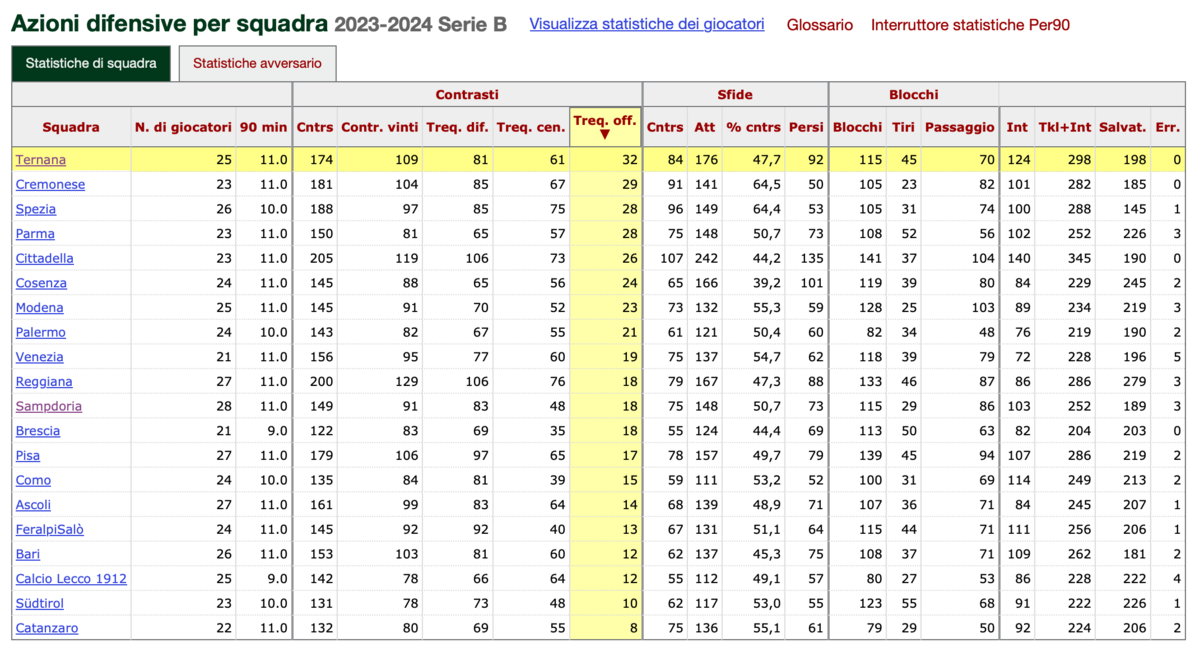Sort by Passaggio column header
Screen dimensions: 1200x652
tap(960, 127)
